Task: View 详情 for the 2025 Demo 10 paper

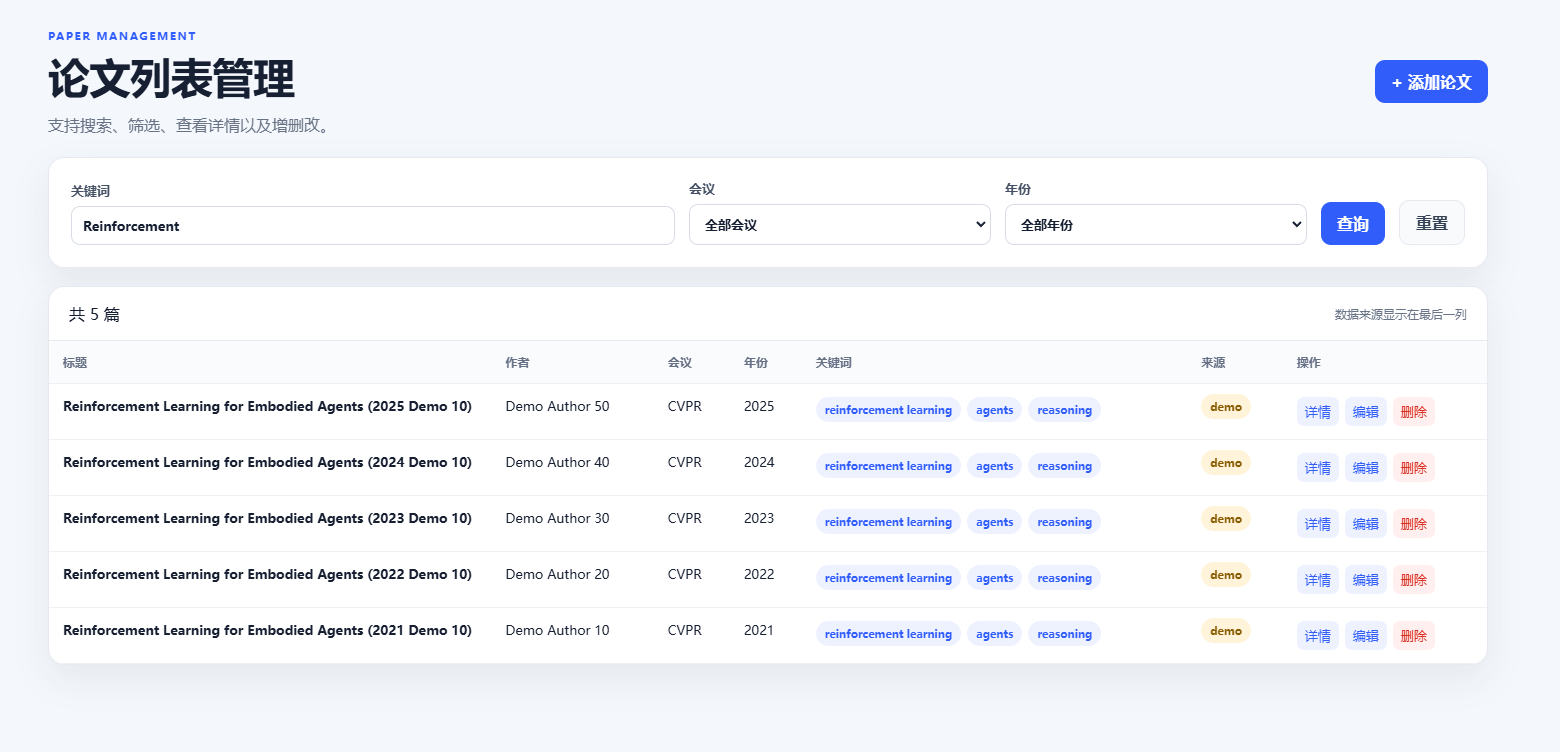Action: 1318,412
